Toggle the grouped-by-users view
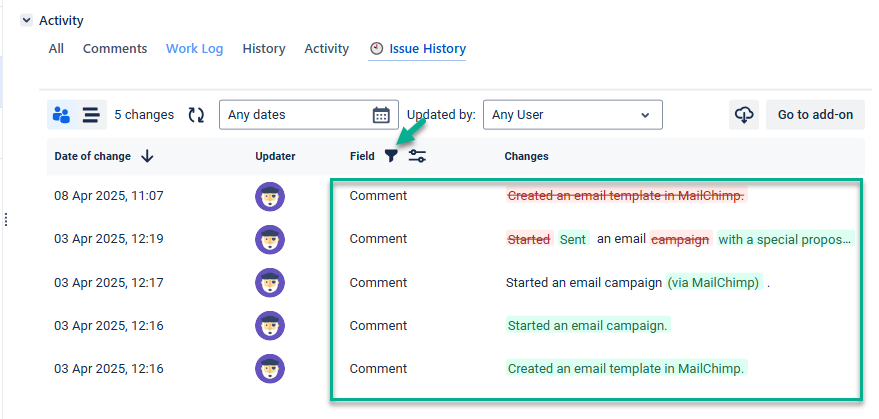879x419 pixels. pyautogui.click(x=62, y=115)
